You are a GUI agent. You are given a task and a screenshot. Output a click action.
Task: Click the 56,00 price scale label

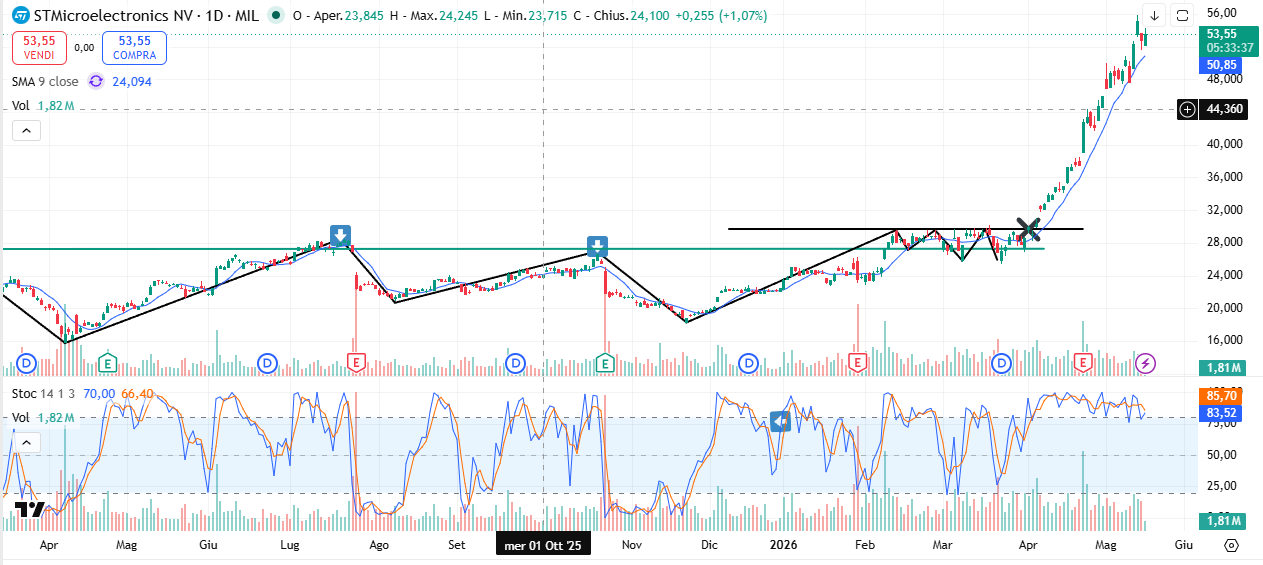(x=1222, y=13)
